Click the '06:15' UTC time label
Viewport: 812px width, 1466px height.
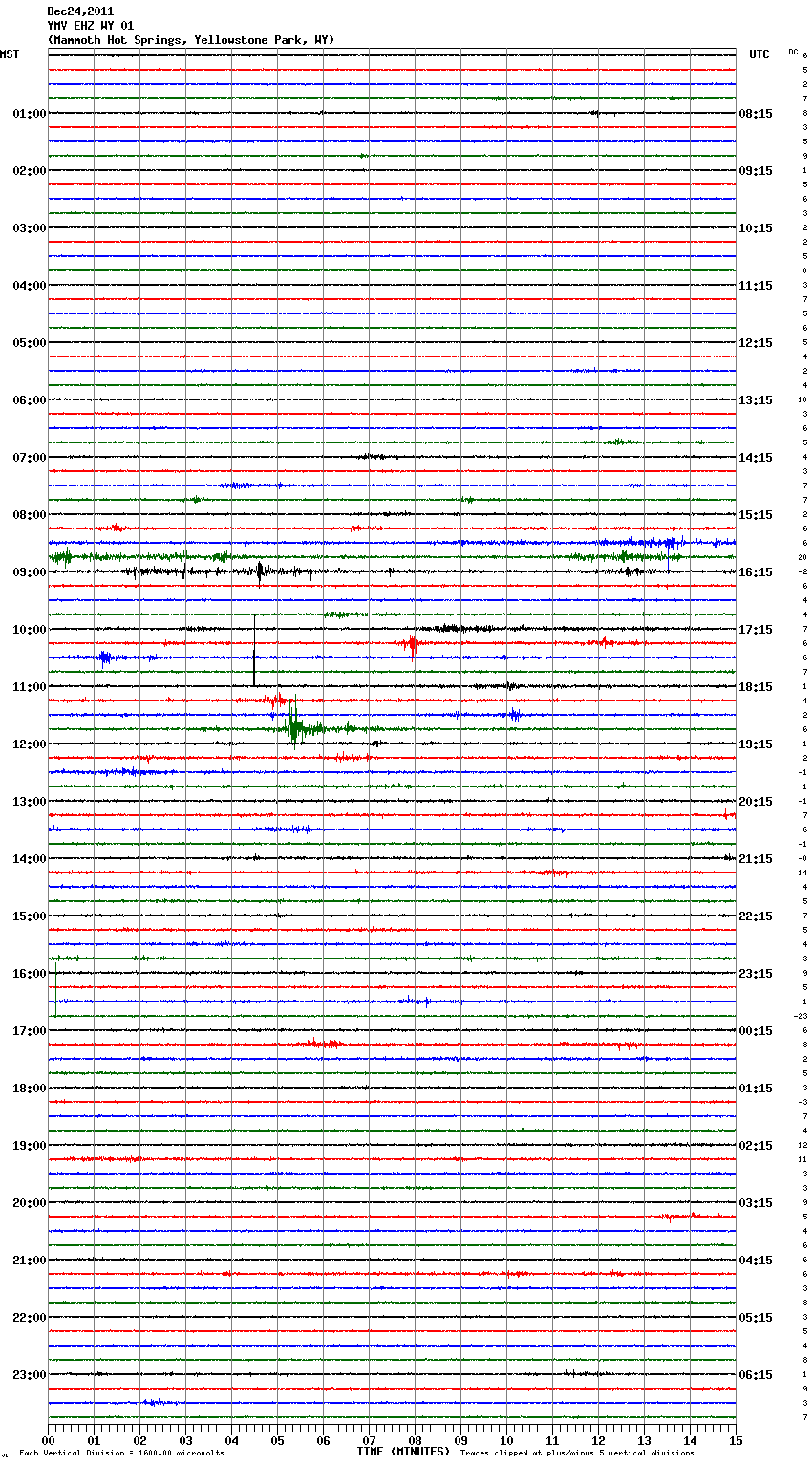tap(756, 1375)
